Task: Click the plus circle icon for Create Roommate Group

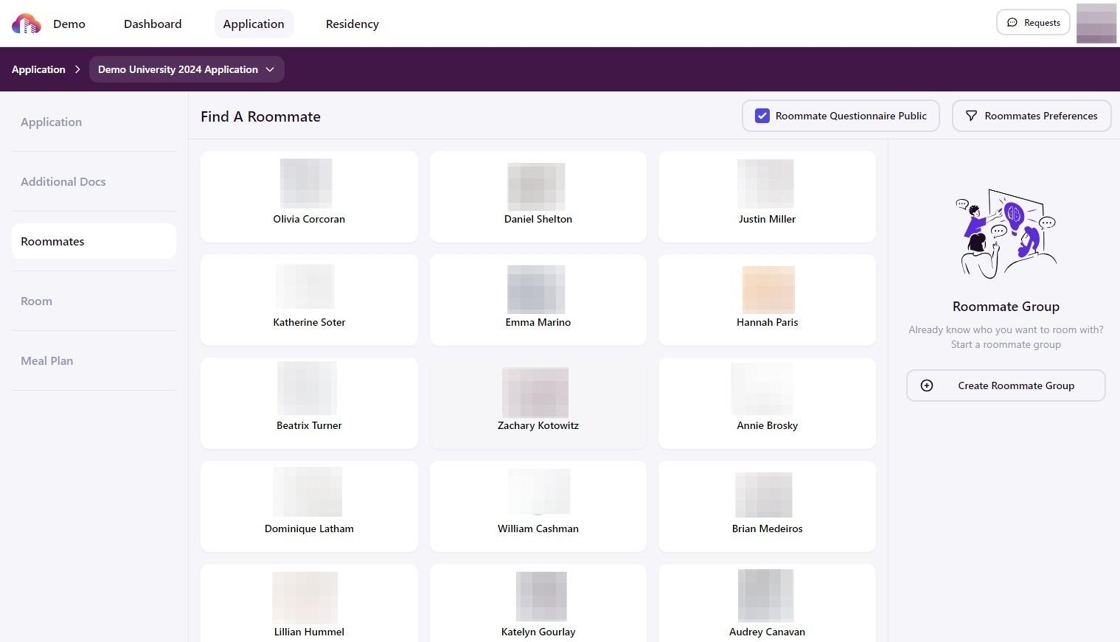Action: coord(927,386)
